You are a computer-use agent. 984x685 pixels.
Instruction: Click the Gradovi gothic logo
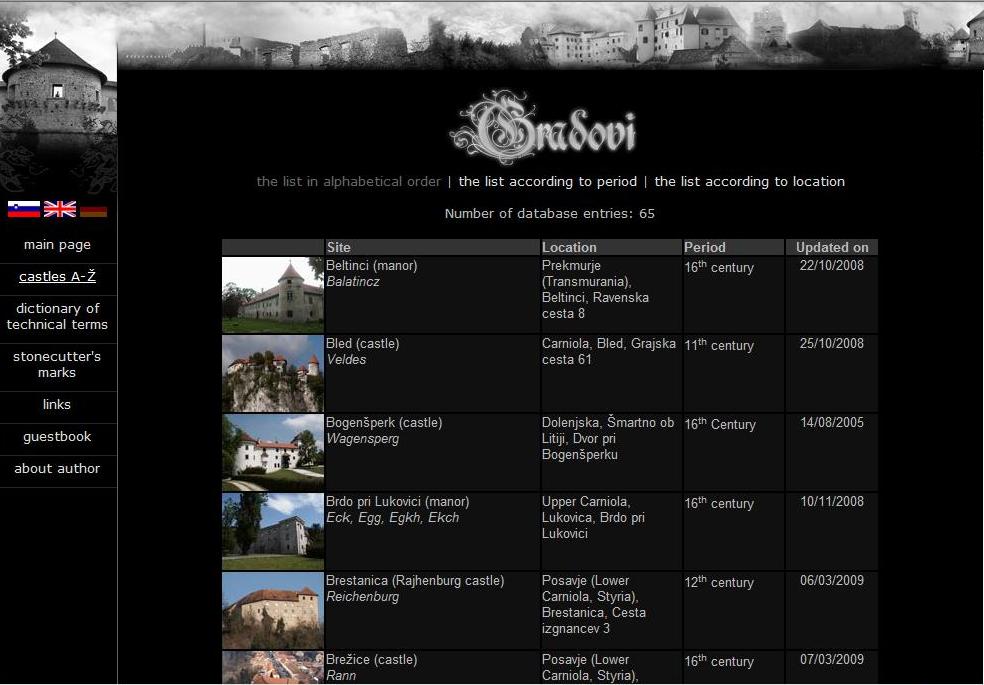click(543, 130)
